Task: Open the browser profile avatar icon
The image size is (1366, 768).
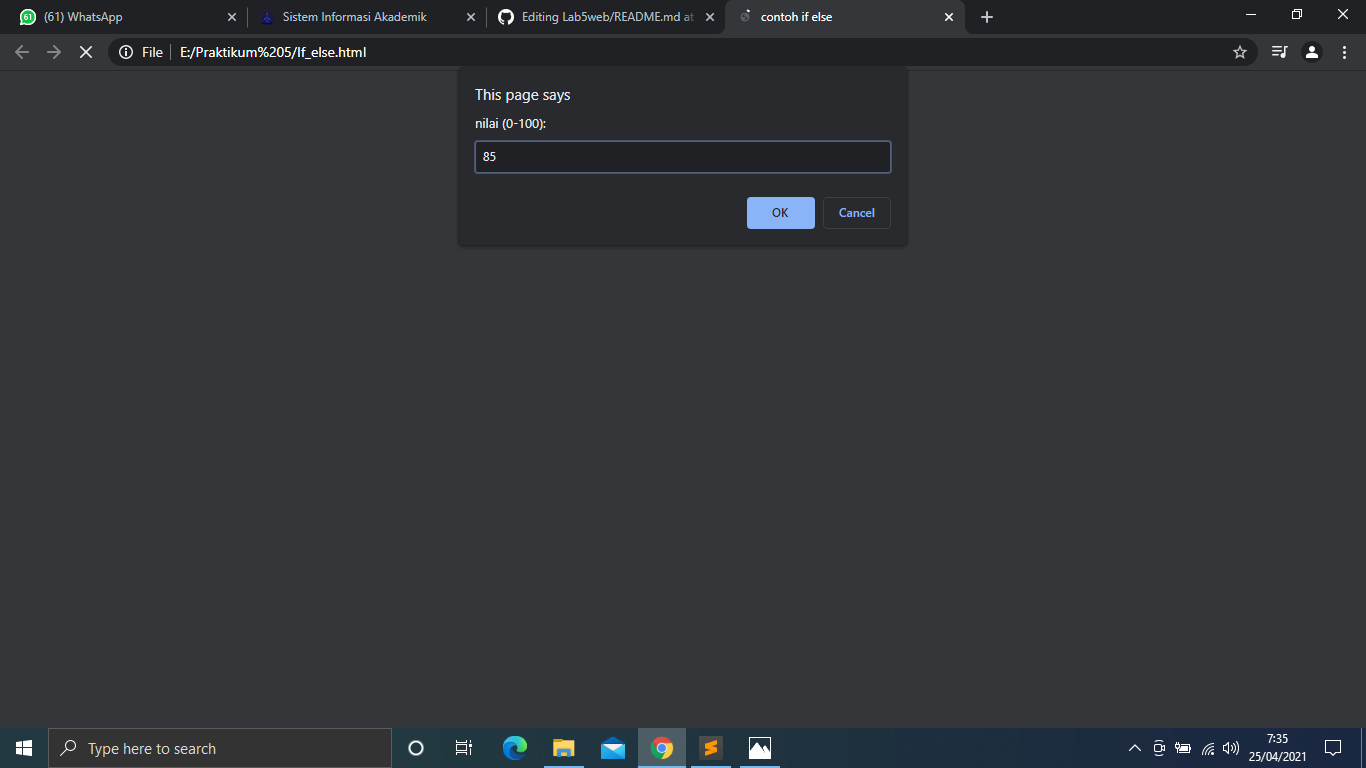Action: [x=1311, y=52]
